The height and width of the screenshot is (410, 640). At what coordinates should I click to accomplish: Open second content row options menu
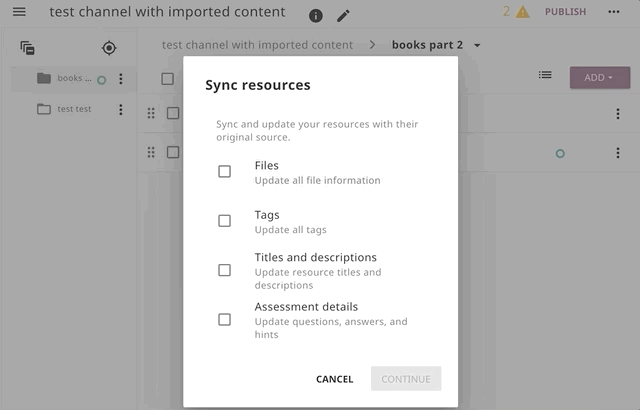click(618, 153)
